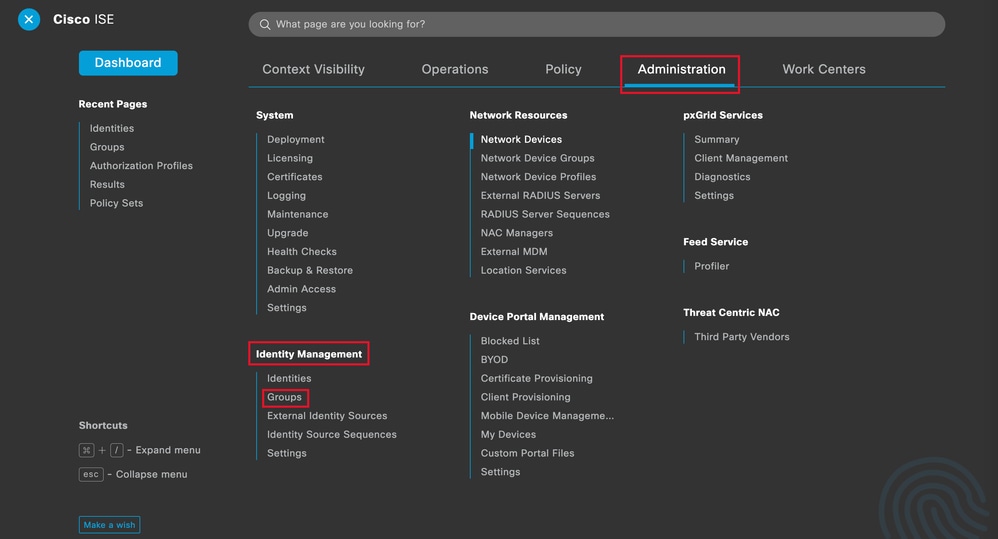
Task: Open Settings under Device Portal Management
Action: tap(500, 472)
